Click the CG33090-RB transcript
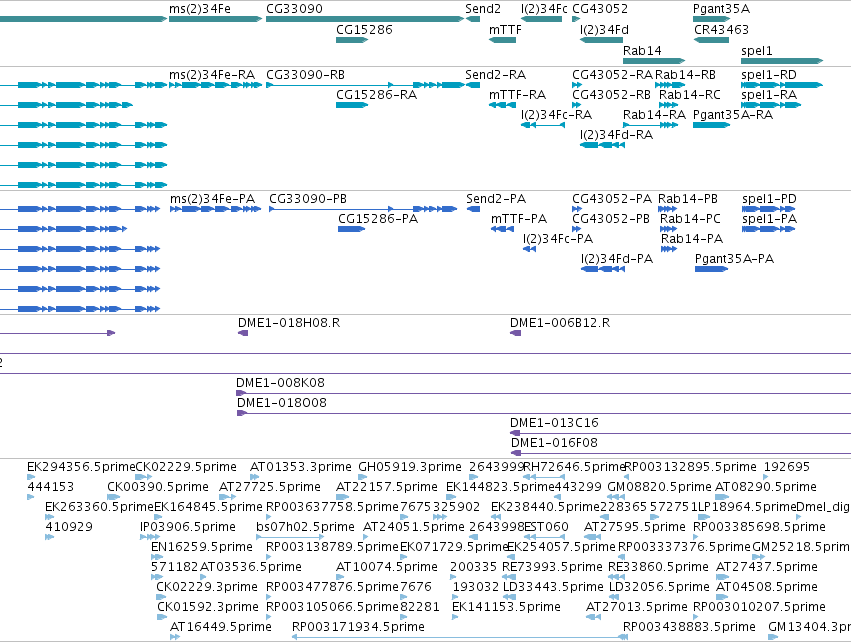Viewport: 851px width, 642px height. (365, 85)
